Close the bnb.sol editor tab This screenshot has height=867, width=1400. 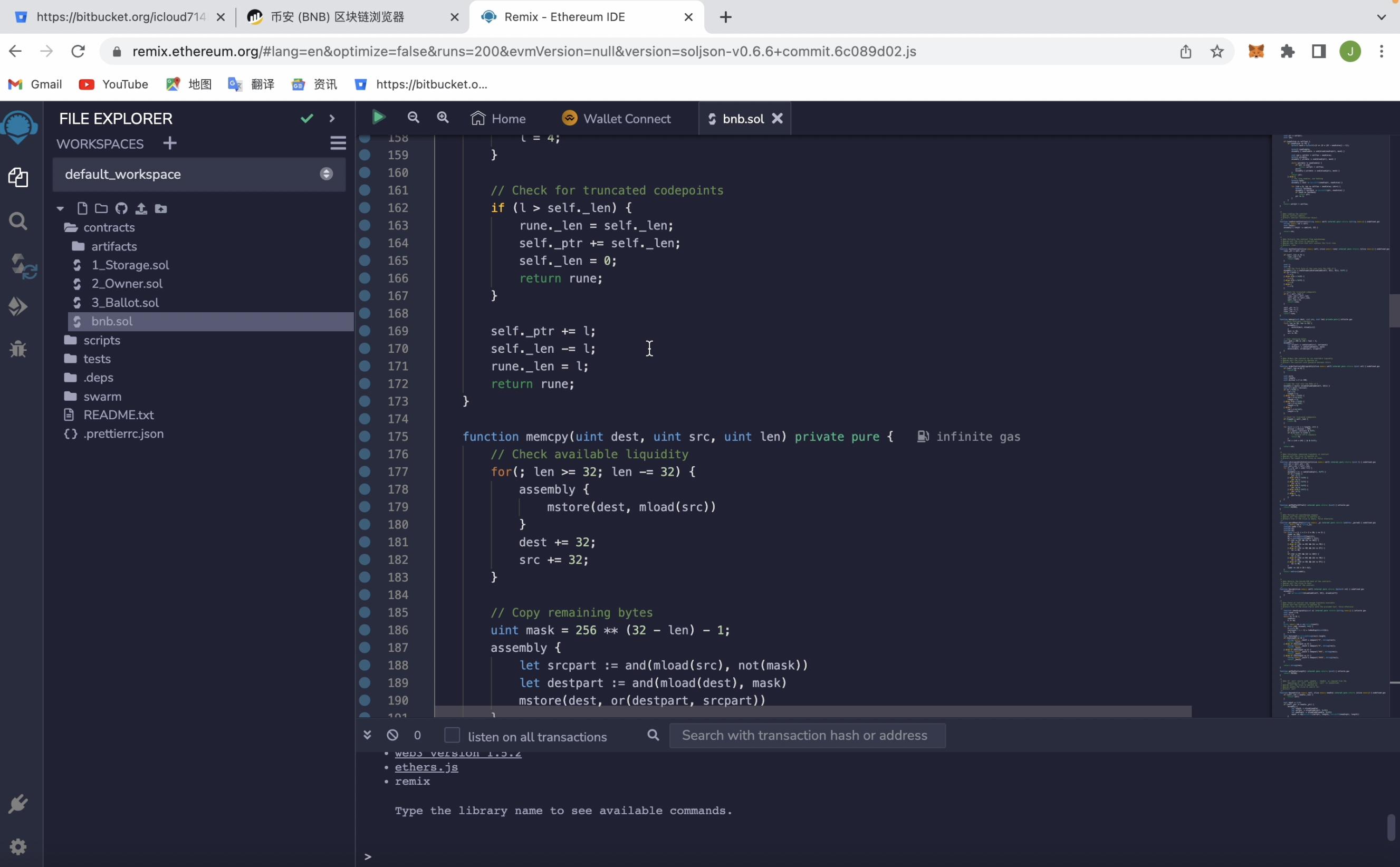[x=777, y=118]
